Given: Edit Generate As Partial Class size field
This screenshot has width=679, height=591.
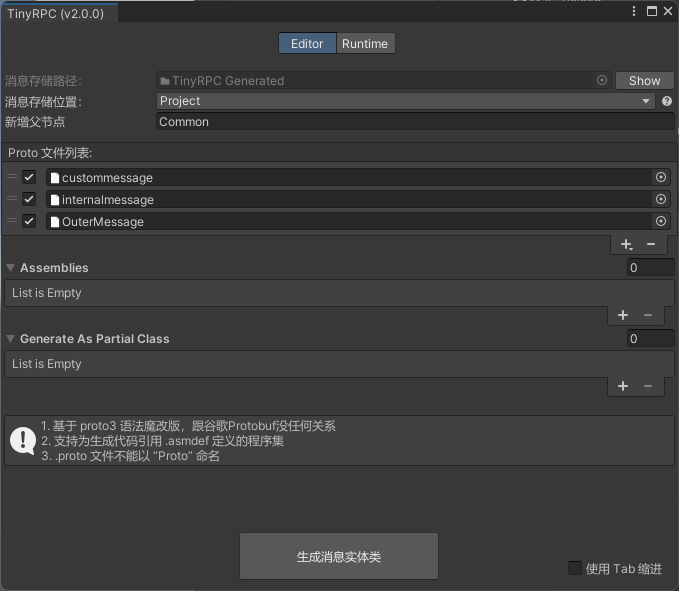Looking at the screenshot, I should pyautogui.click(x=650, y=339).
